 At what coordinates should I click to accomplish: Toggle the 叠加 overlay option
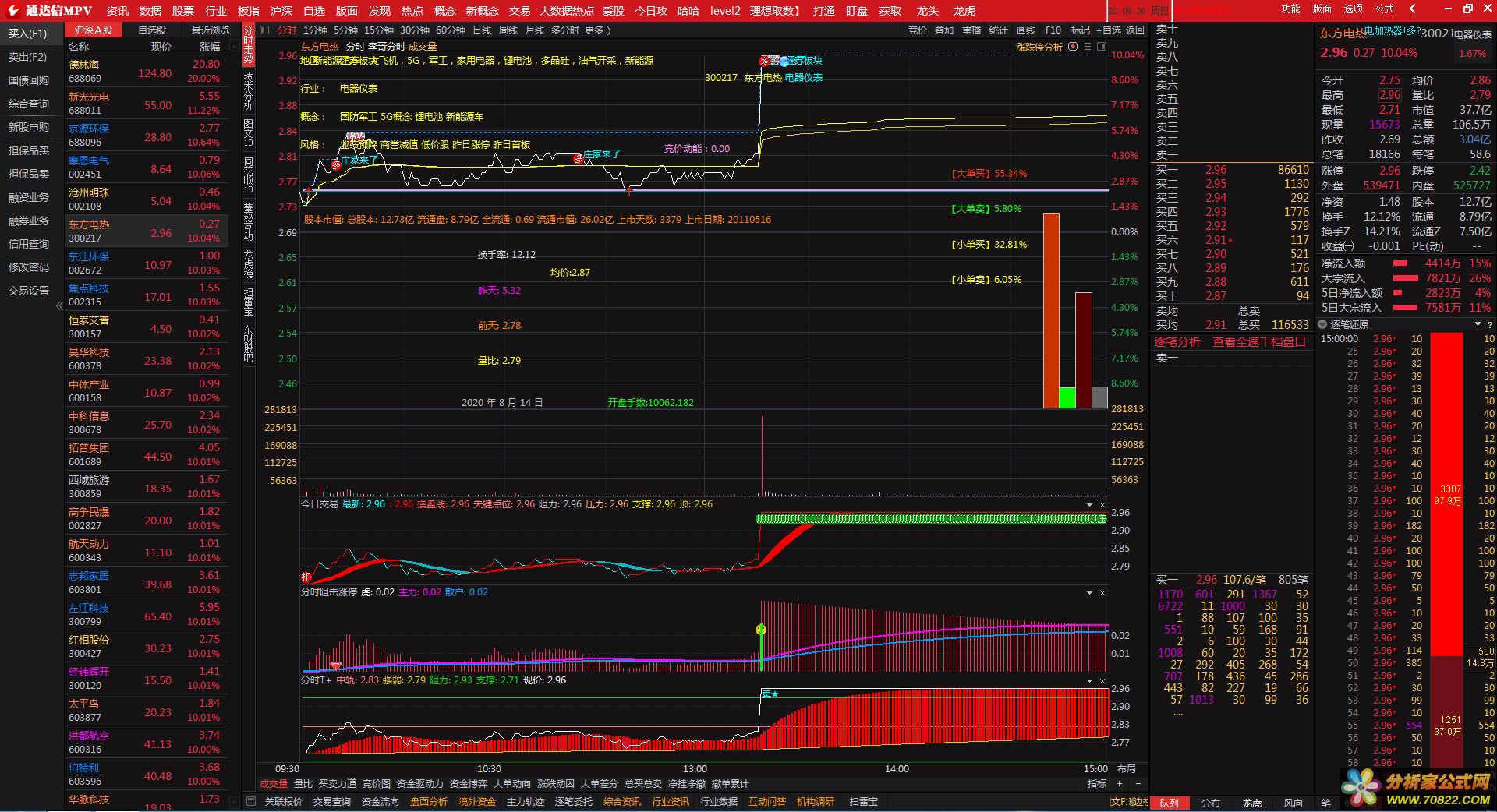(944, 30)
